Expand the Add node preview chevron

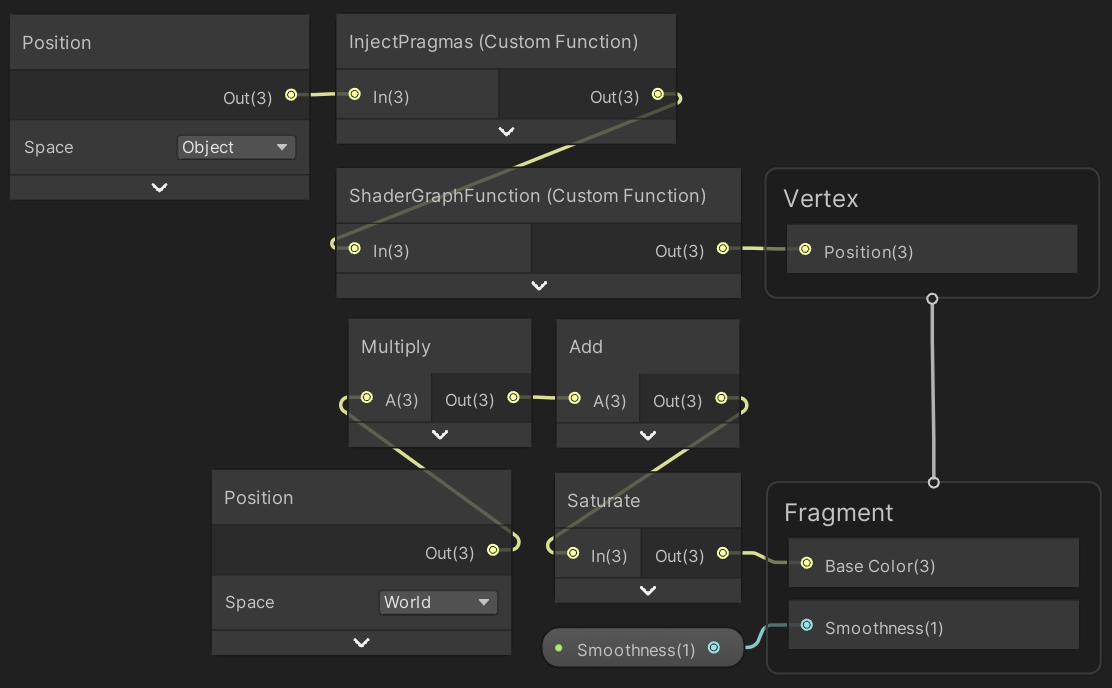pos(647,435)
